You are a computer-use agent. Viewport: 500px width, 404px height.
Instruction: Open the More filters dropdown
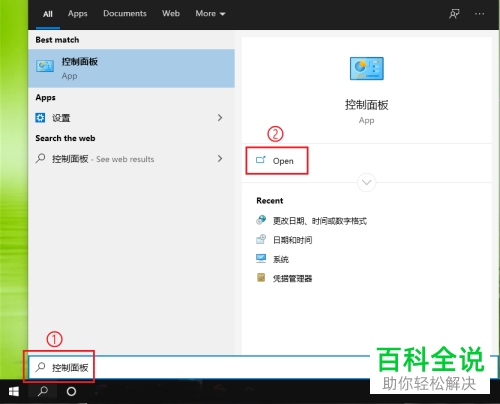coord(210,14)
